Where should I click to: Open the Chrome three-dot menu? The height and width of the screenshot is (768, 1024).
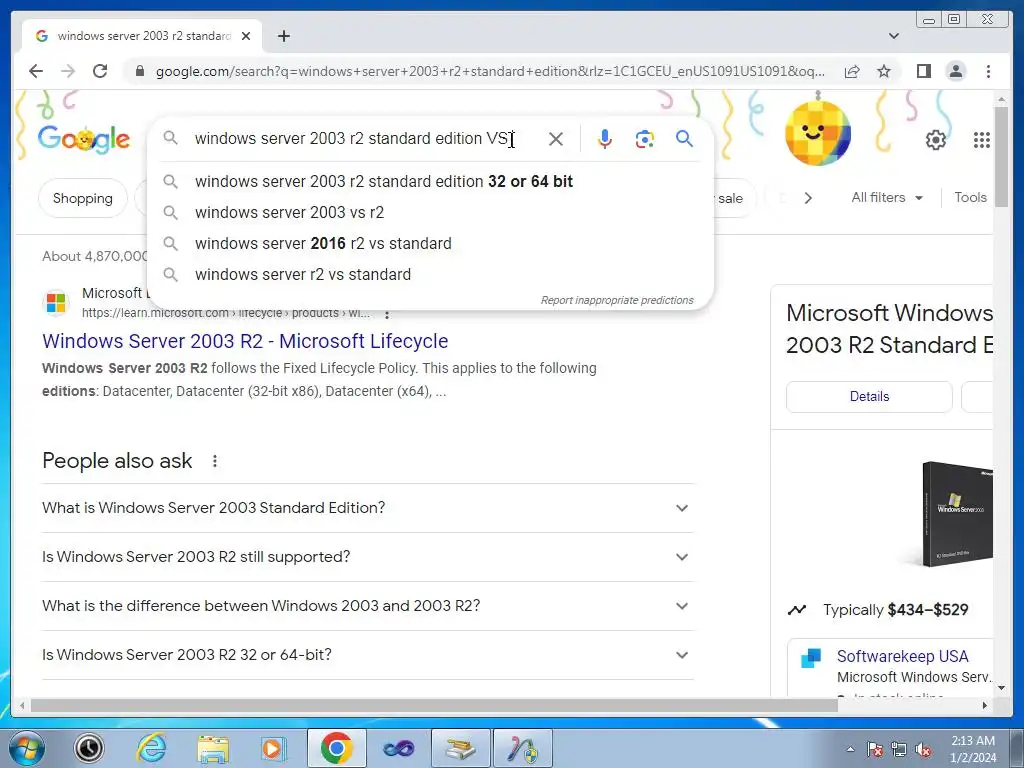tap(988, 71)
